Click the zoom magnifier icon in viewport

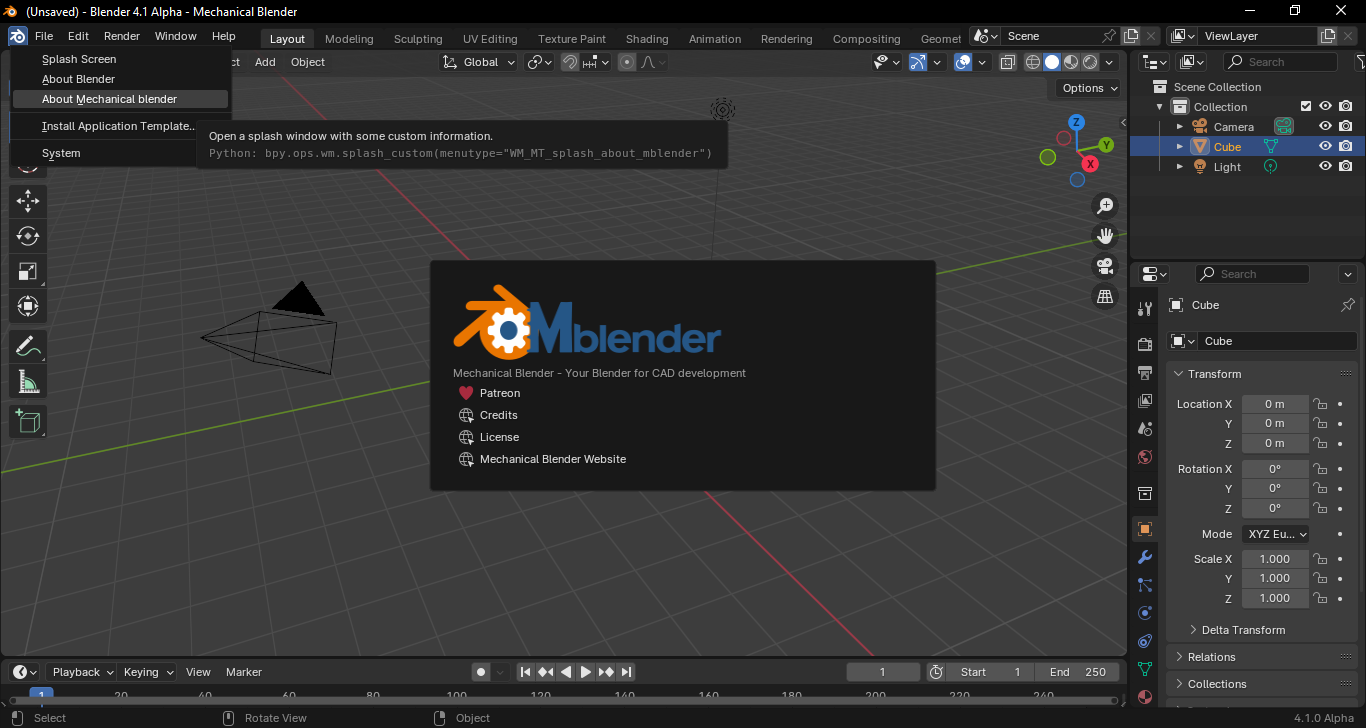click(1105, 206)
